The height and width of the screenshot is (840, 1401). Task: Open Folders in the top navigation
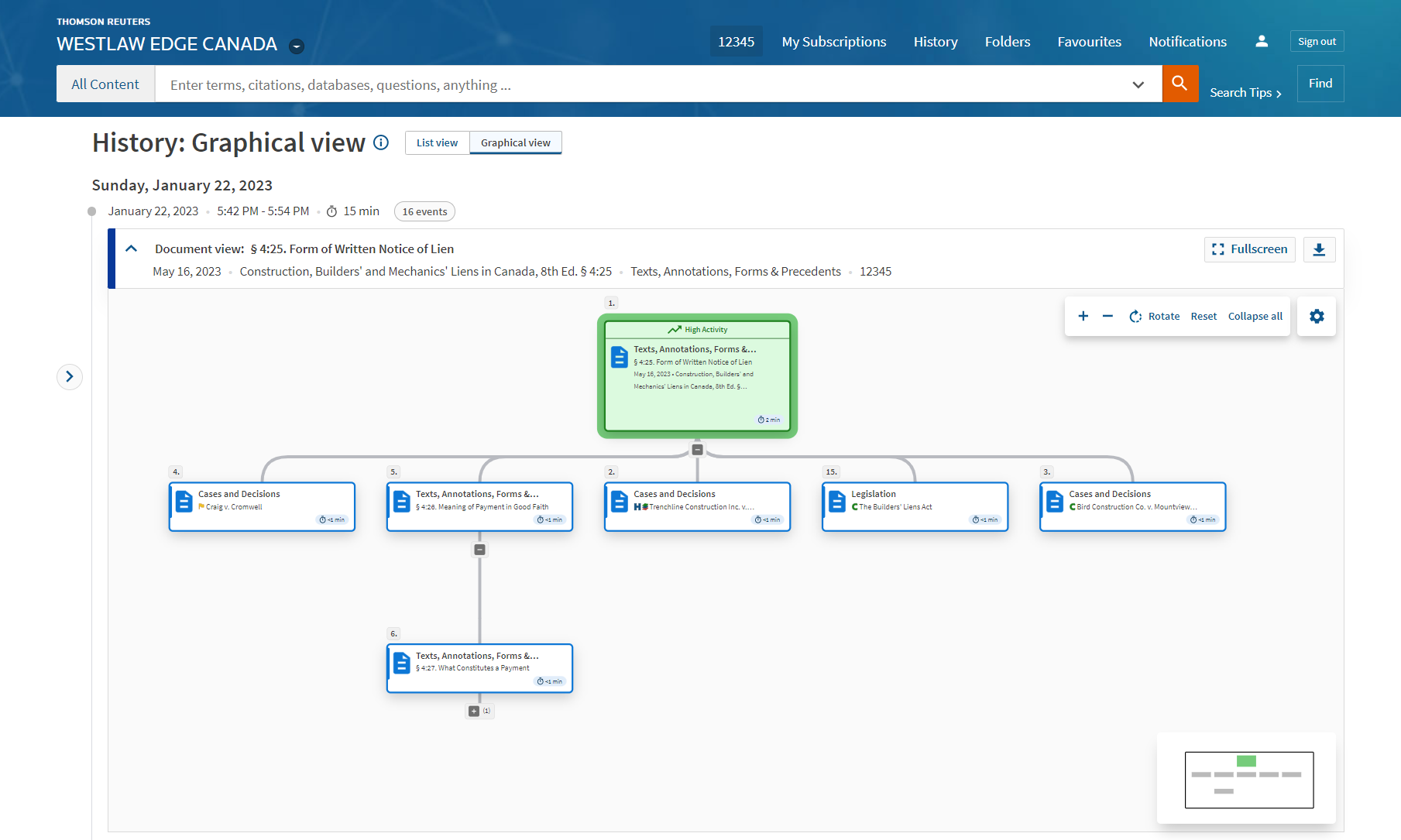click(x=1008, y=42)
